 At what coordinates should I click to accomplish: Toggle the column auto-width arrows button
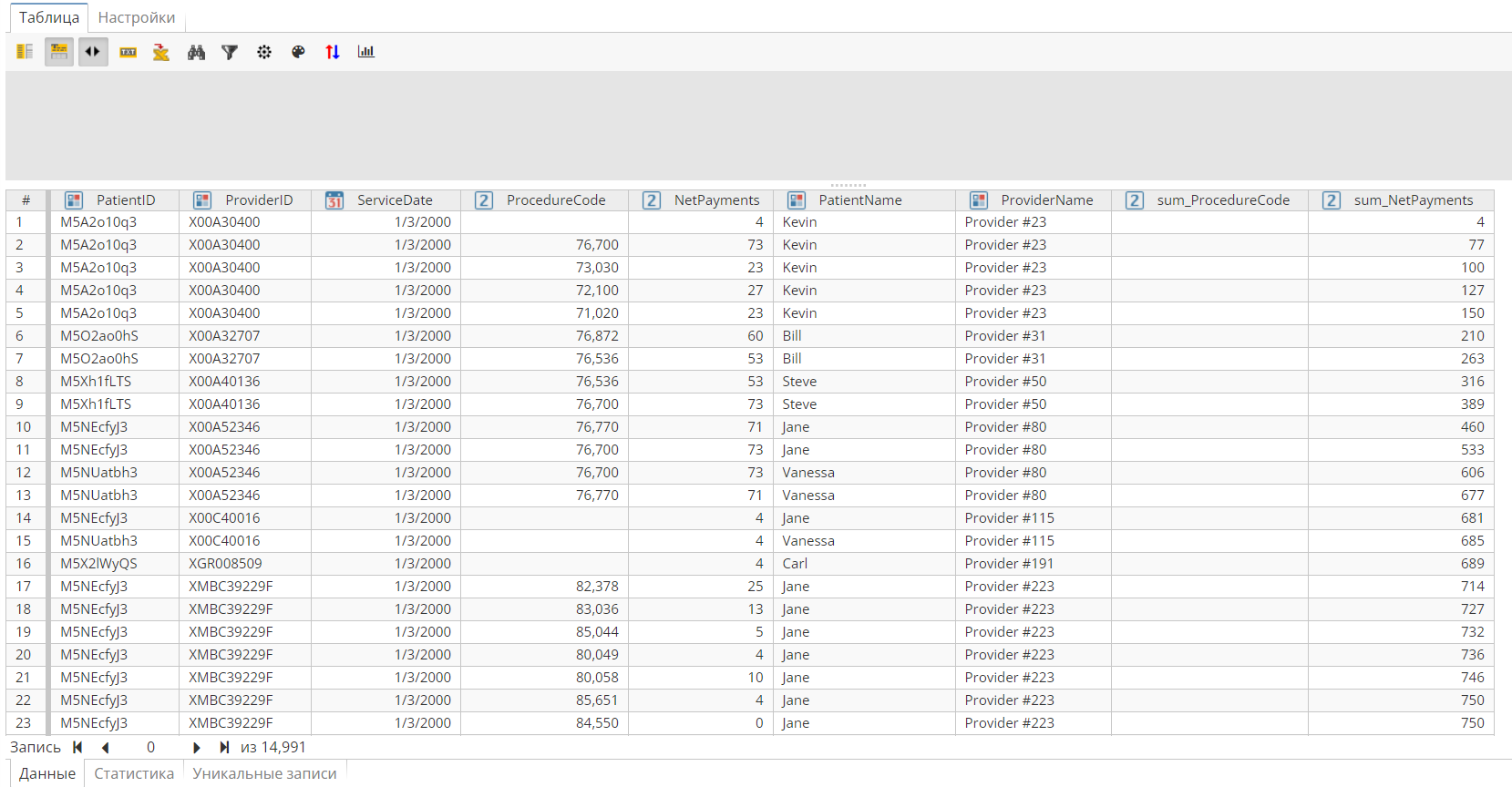[93, 52]
